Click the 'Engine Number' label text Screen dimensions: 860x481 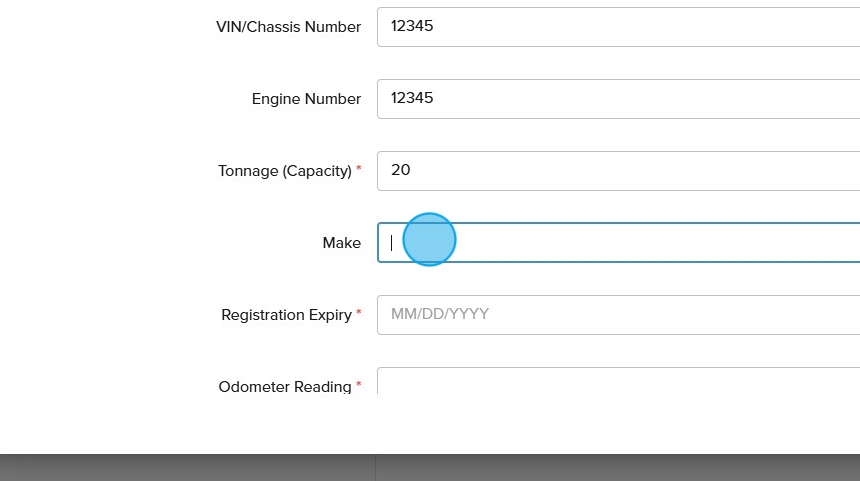(x=306, y=99)
